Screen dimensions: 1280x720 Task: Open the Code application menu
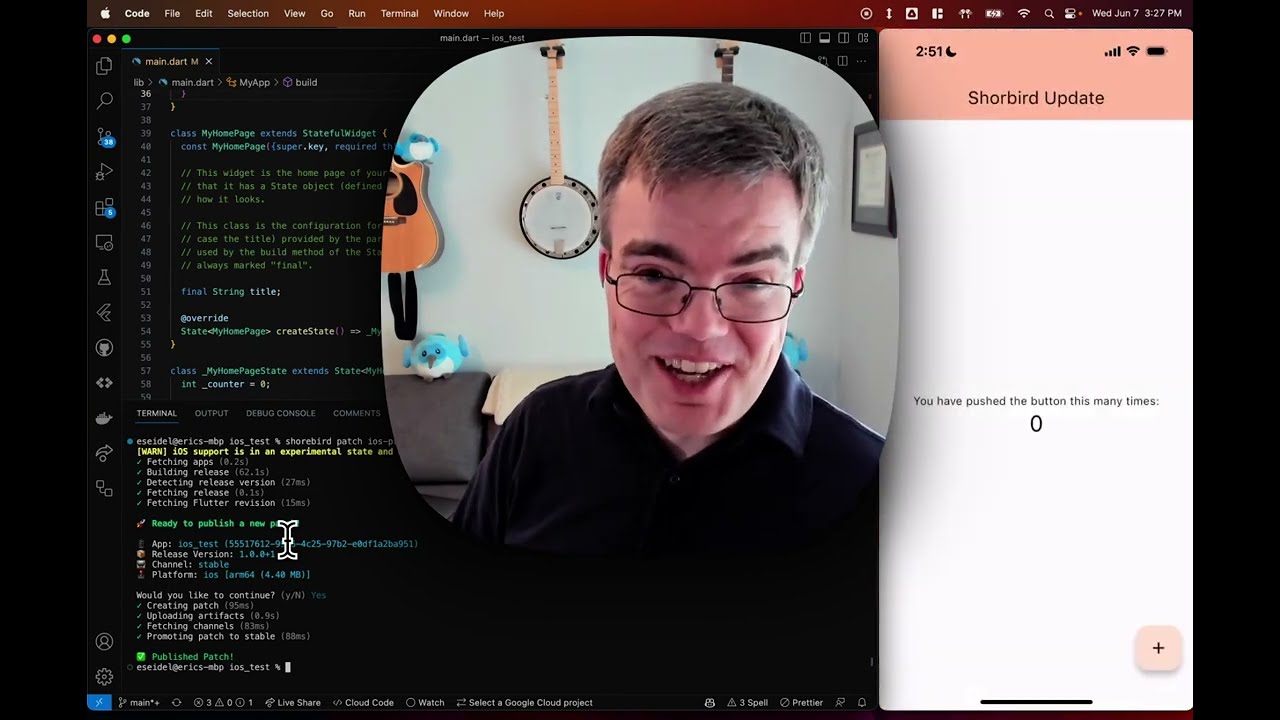[x=137, y=13]
